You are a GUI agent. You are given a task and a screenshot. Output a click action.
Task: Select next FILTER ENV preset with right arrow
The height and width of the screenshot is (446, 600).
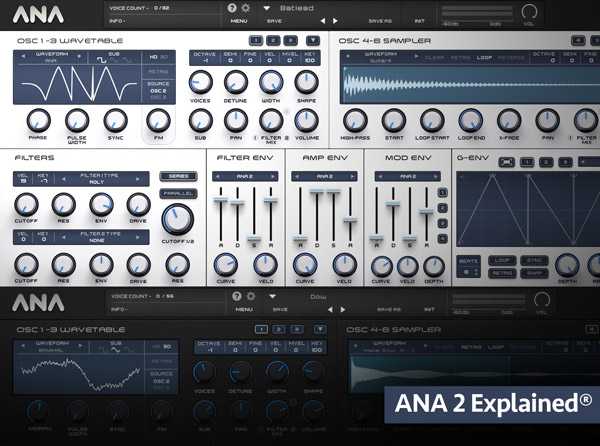point(273,176)
